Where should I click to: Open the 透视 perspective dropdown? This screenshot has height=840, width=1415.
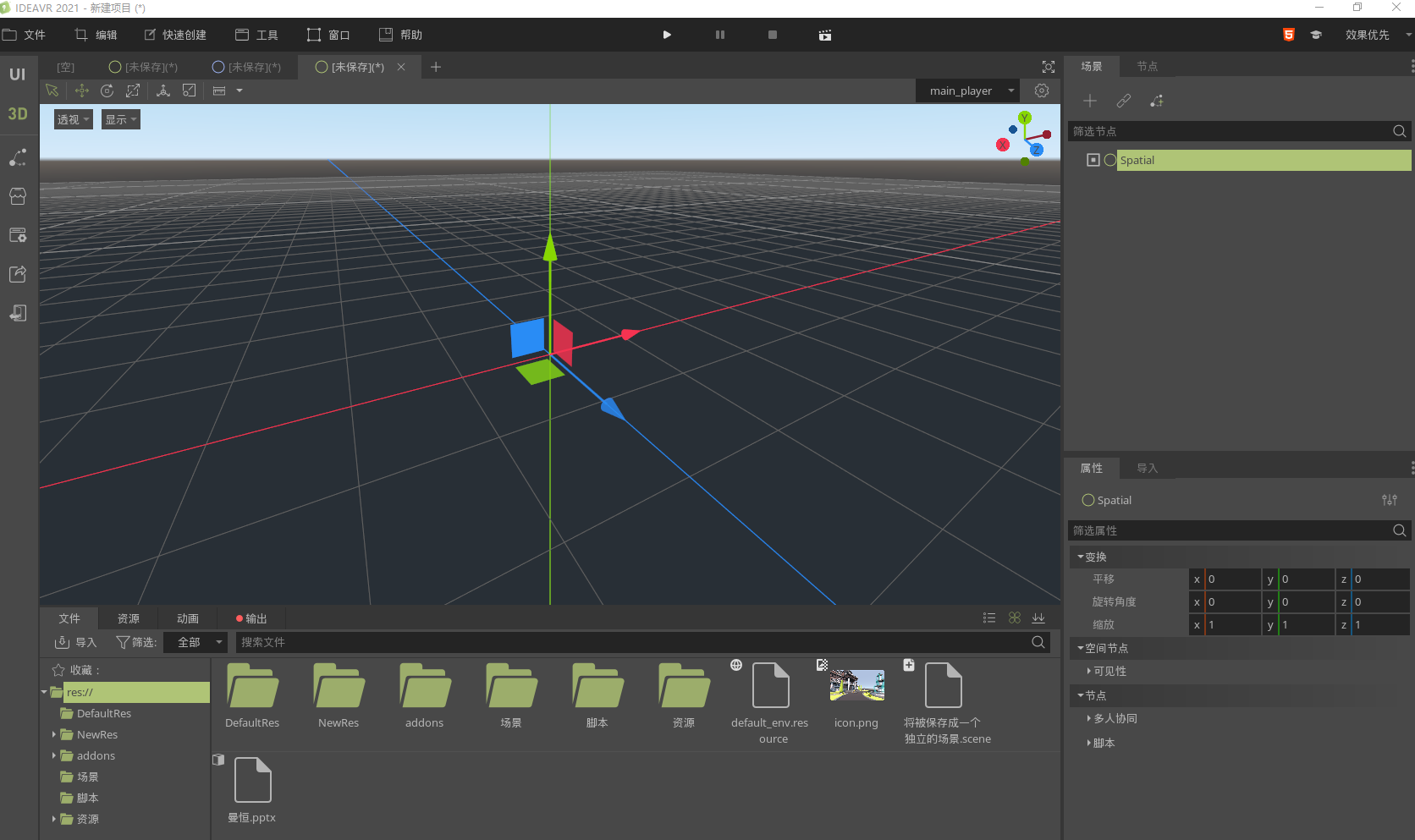(73, 119)
